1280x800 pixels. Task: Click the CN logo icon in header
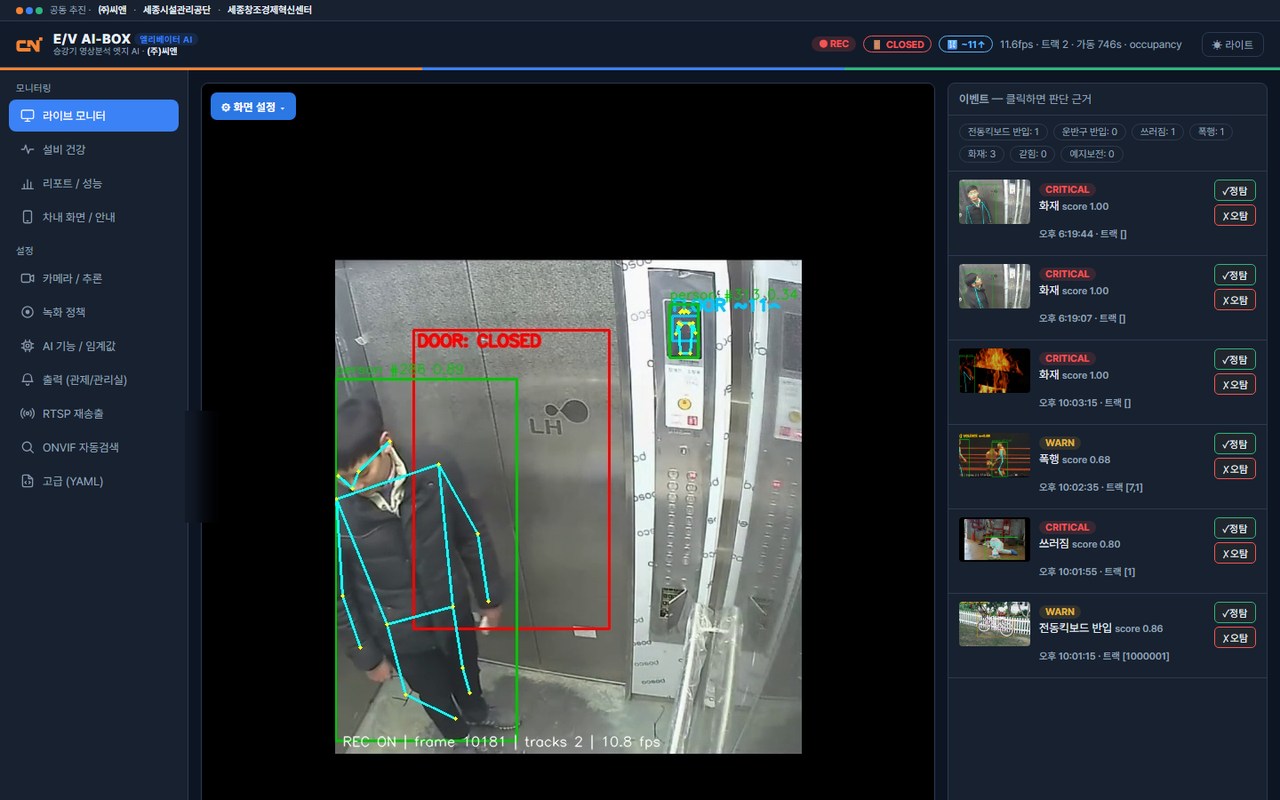coord(29,45)
